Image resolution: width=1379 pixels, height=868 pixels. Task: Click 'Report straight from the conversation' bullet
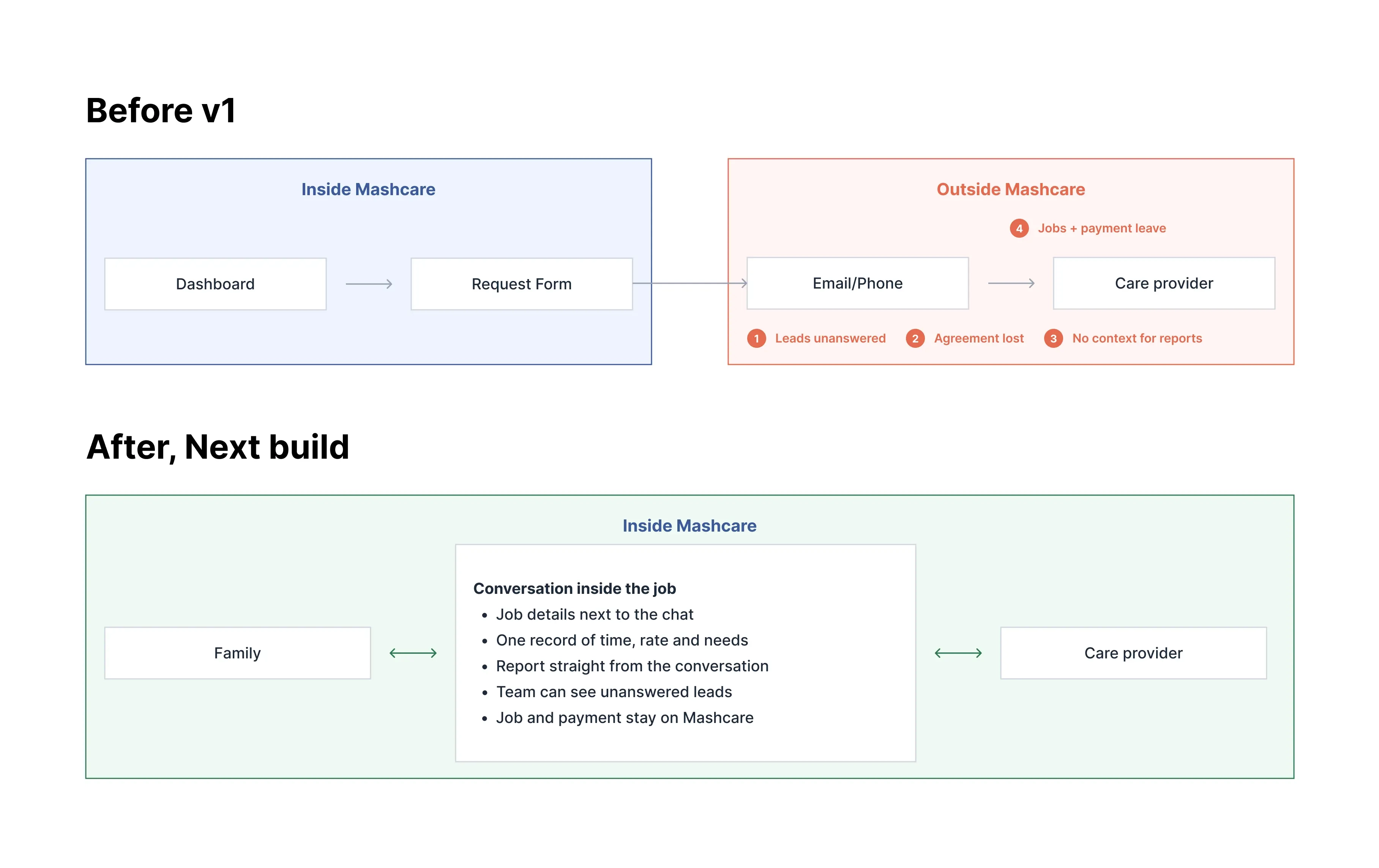[632, 666]
